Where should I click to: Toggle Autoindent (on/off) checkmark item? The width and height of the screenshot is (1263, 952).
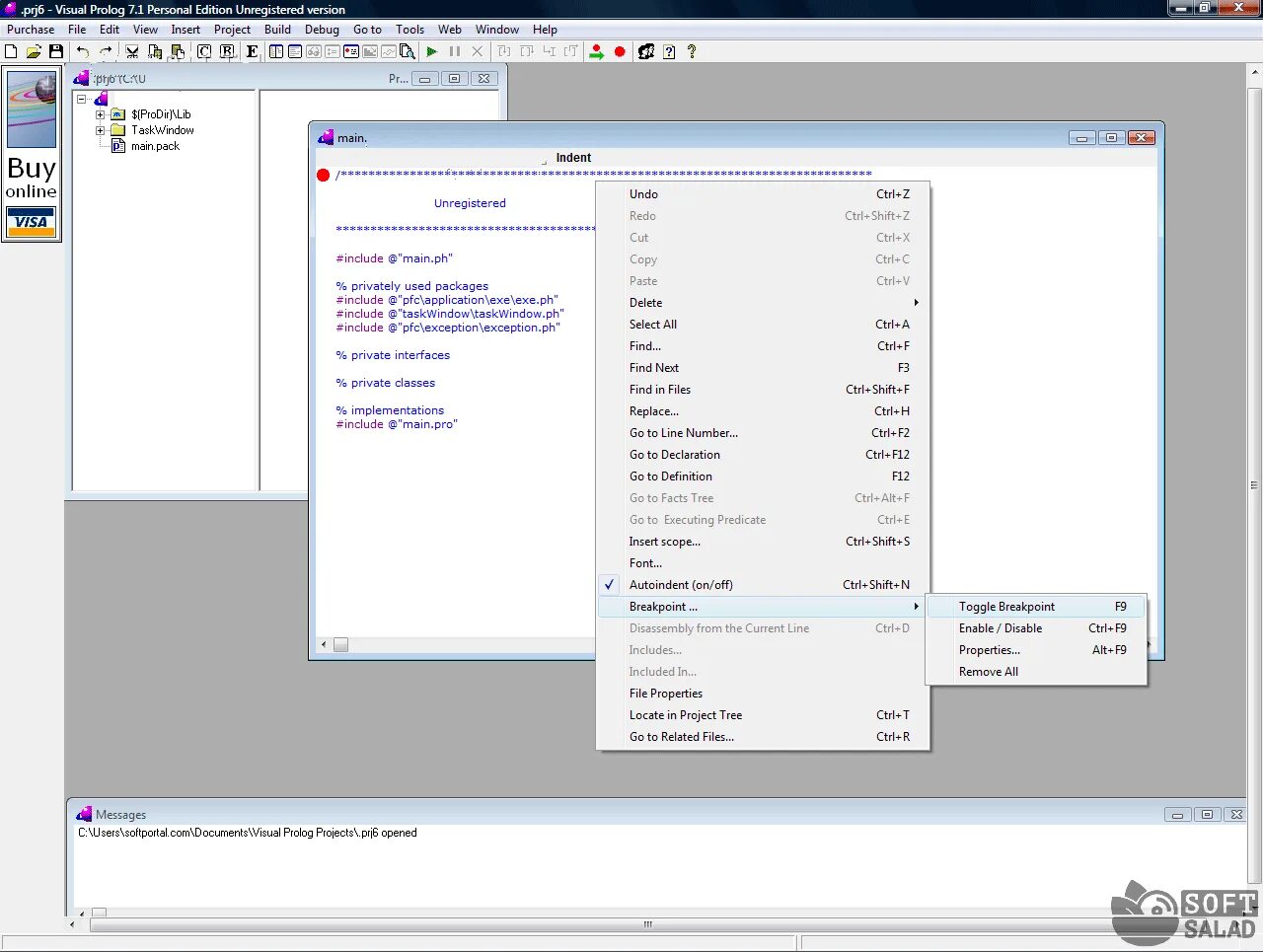click(763, 585)
